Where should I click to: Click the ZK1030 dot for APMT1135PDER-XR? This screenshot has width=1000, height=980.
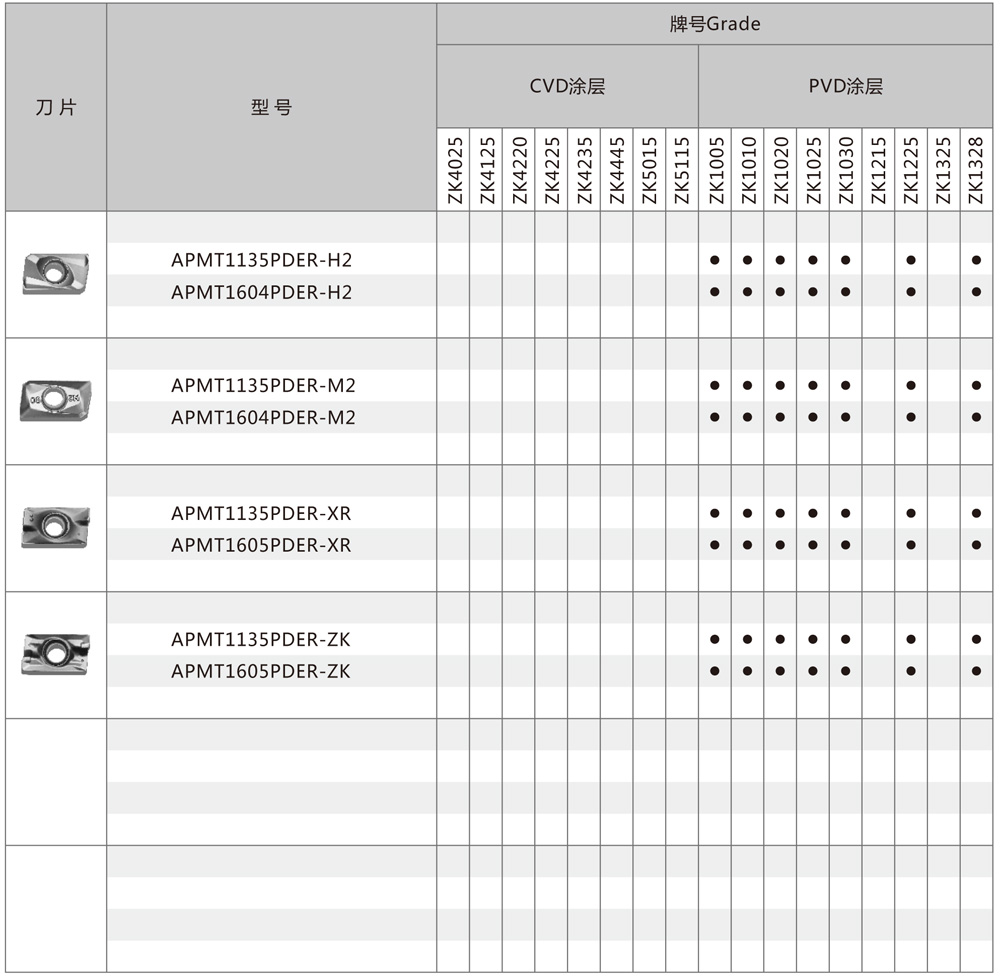(845, 514)
